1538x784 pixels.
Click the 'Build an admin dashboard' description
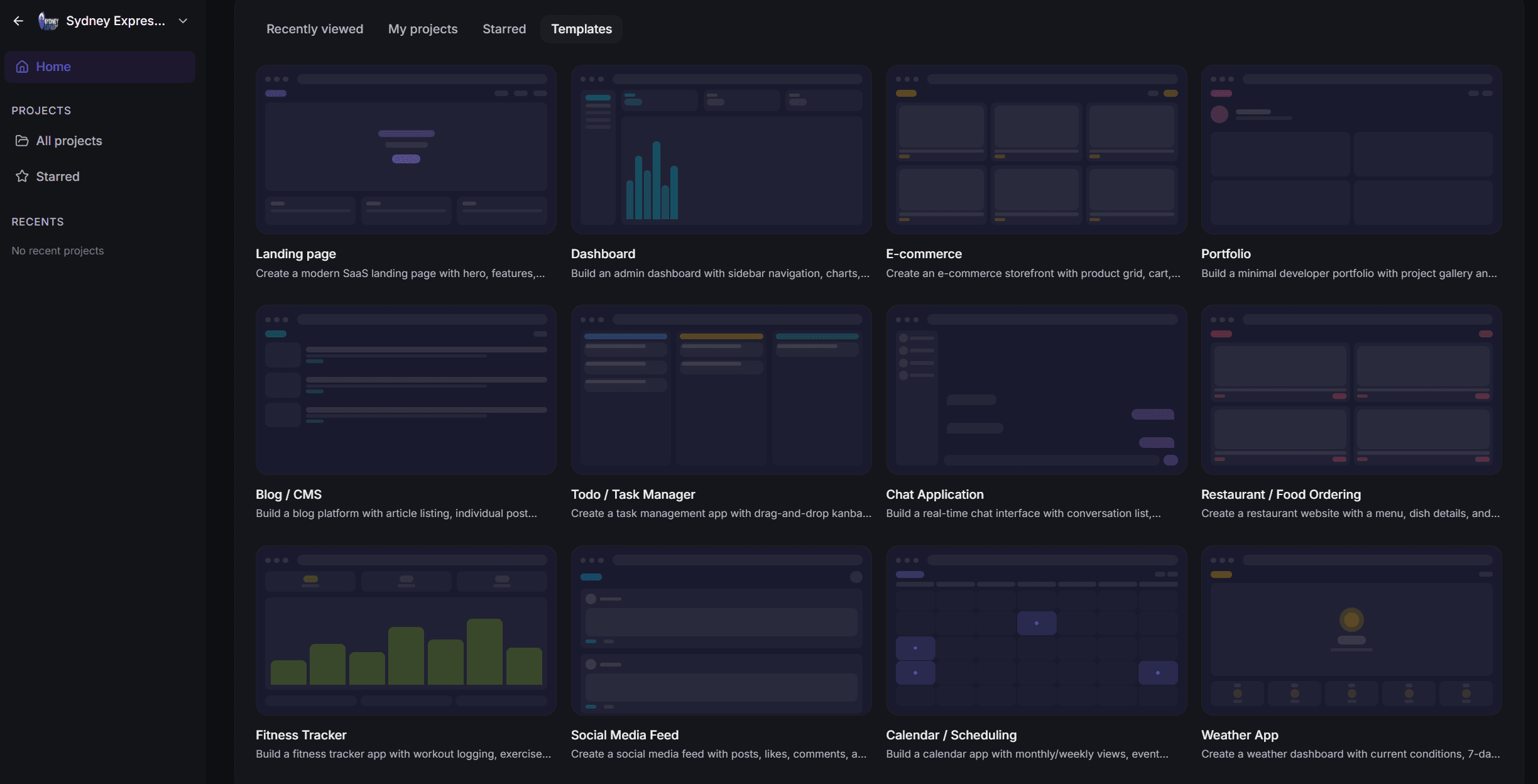tap(720, 273)
